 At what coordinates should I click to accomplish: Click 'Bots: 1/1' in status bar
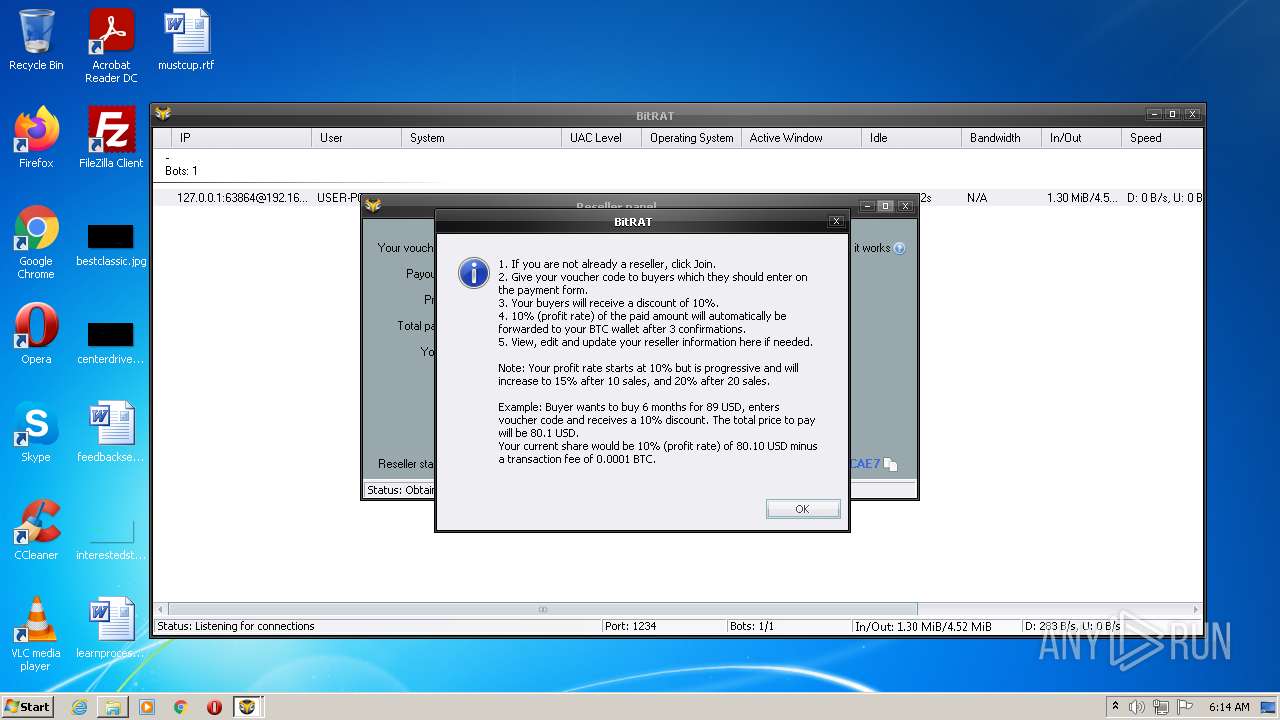(752, 626)
